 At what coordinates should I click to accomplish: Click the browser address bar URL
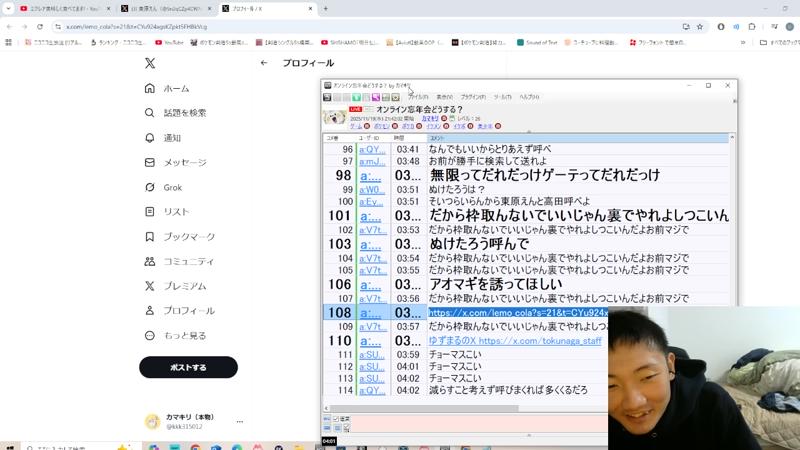[x=137, y=27]
